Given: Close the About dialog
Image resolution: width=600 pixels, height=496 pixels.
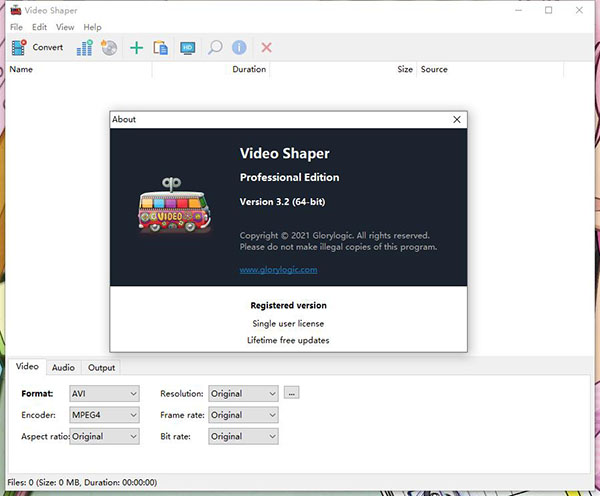Looking at the screenshot, I should click(x=457, y=120).
